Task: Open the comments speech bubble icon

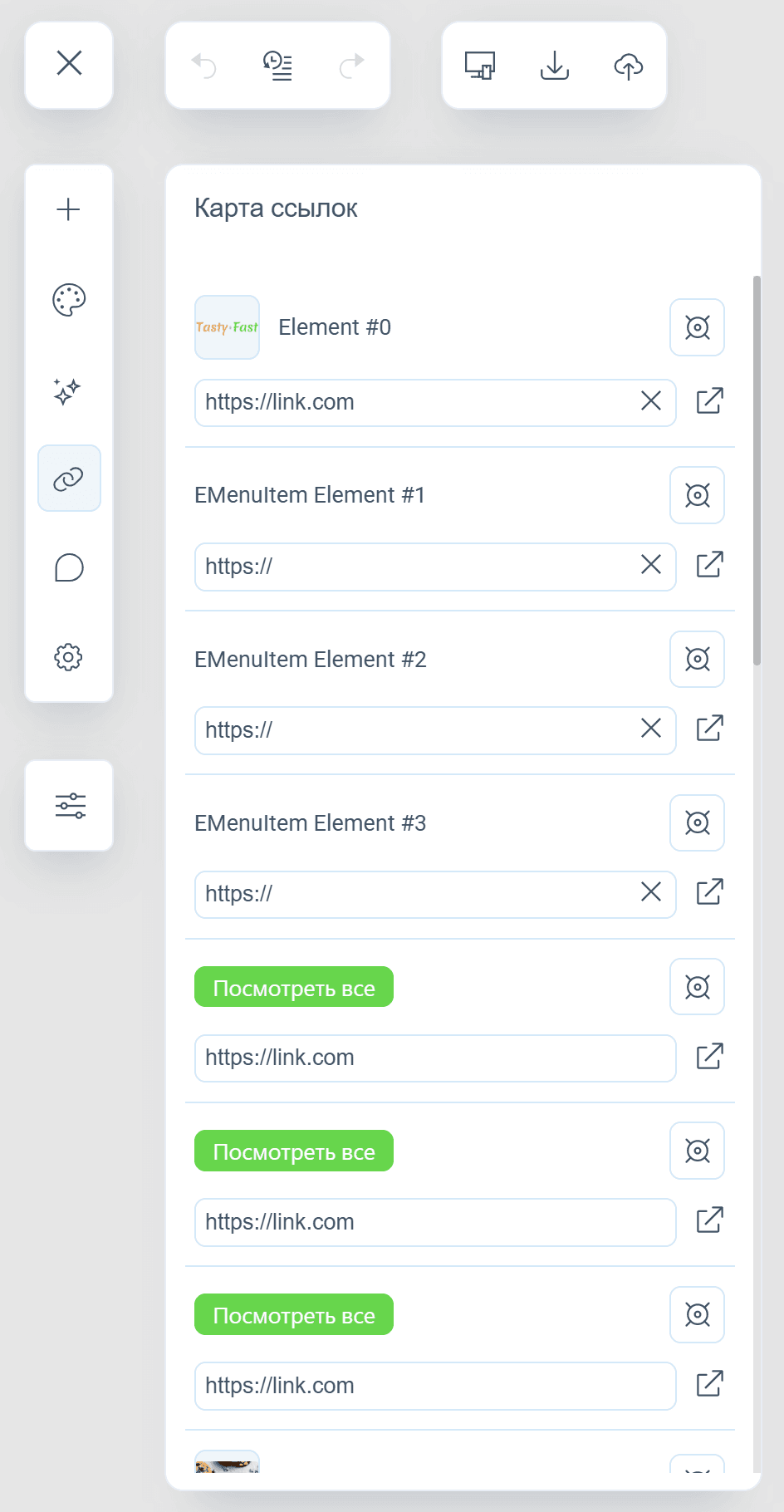Action: [69, 567]
